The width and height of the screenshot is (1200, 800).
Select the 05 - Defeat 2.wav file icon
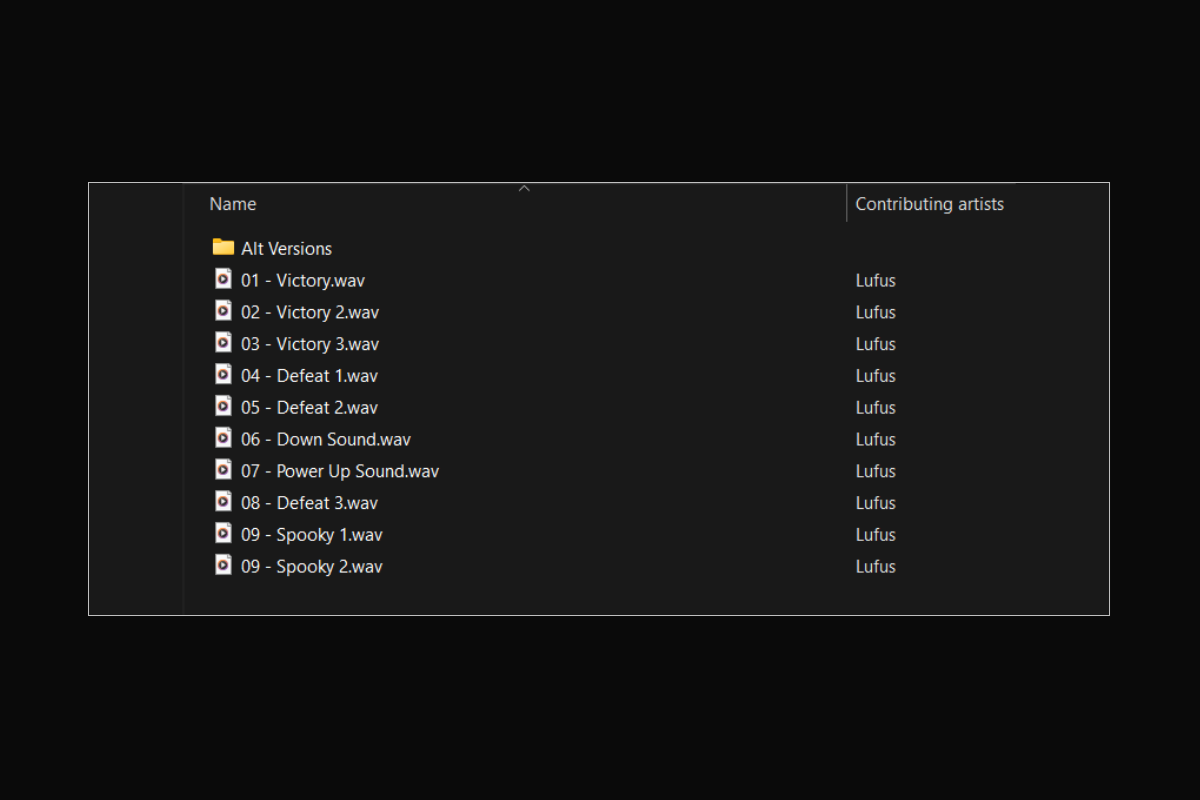tap(223, 406)
